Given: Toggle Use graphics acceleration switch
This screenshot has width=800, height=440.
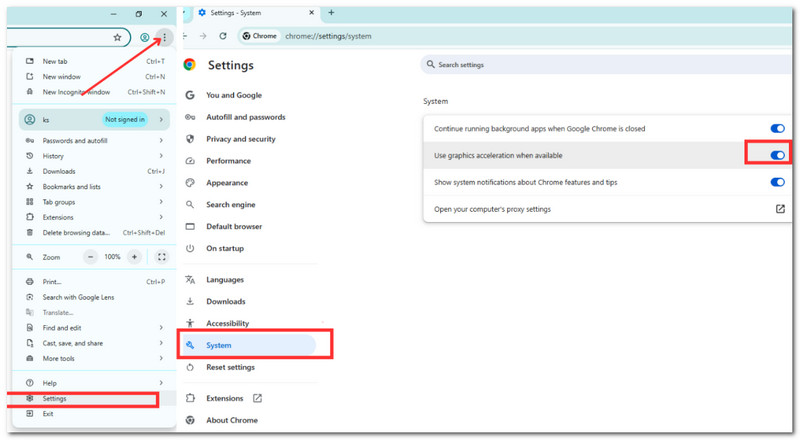Looking at the screenshot, I should pos(778,155).
